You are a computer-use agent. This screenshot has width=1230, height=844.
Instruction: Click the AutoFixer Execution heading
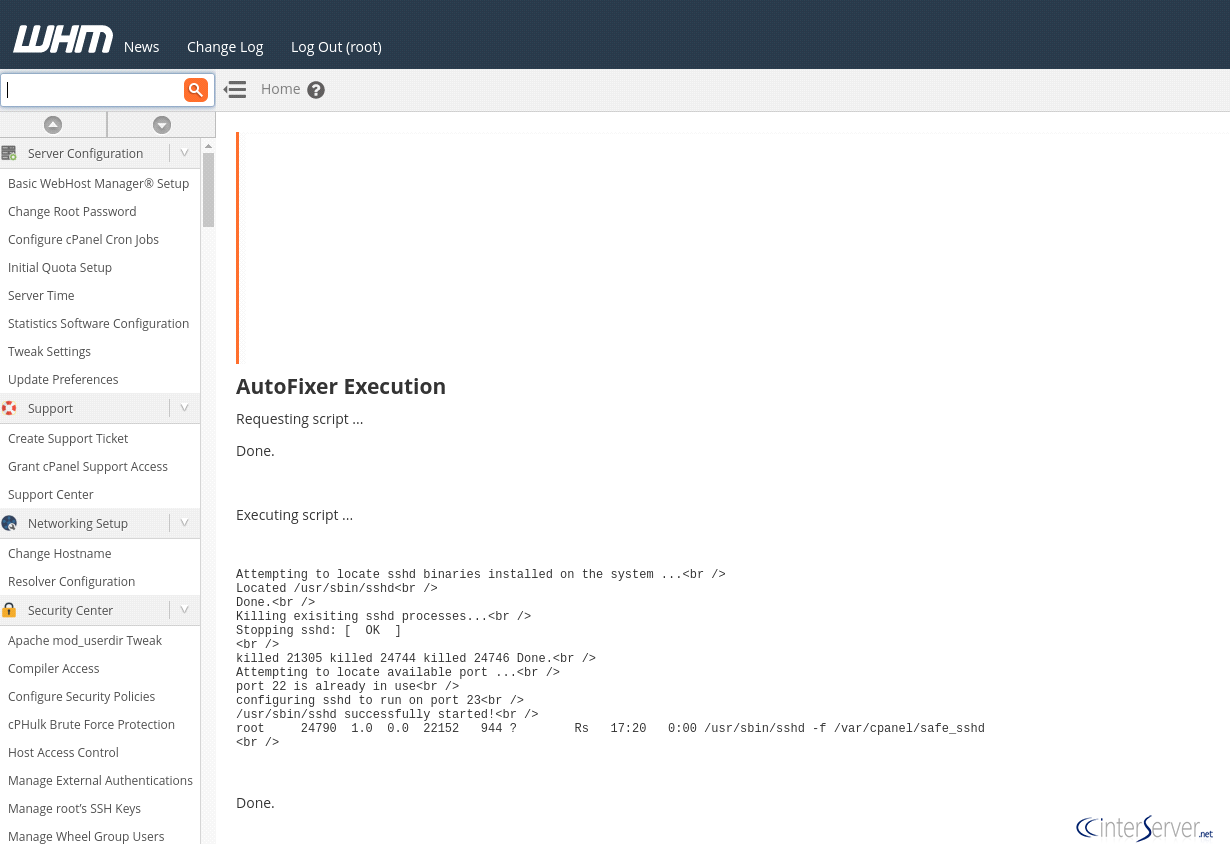[x=341, y=386]
